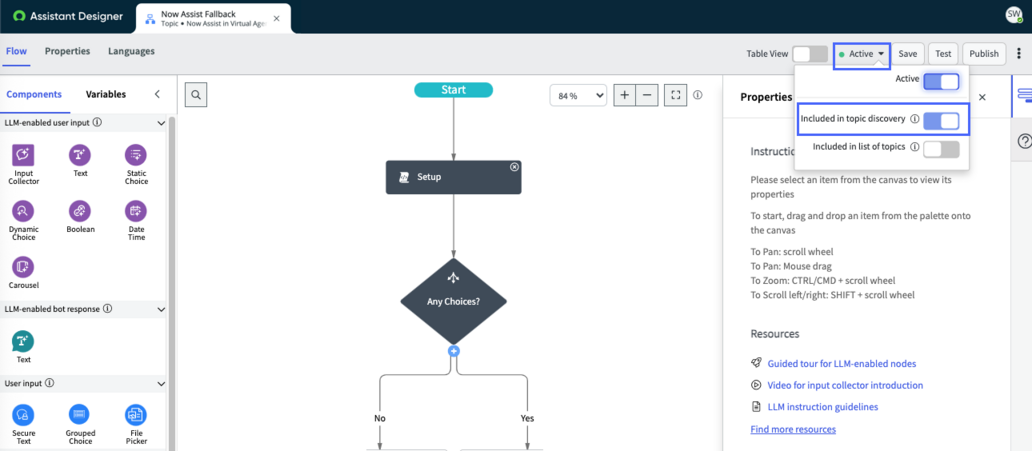Open the help question mark sidebar icon
Image resolution: width=1032 pixels, height=451 pixels.
click(x=1024, y=141)
